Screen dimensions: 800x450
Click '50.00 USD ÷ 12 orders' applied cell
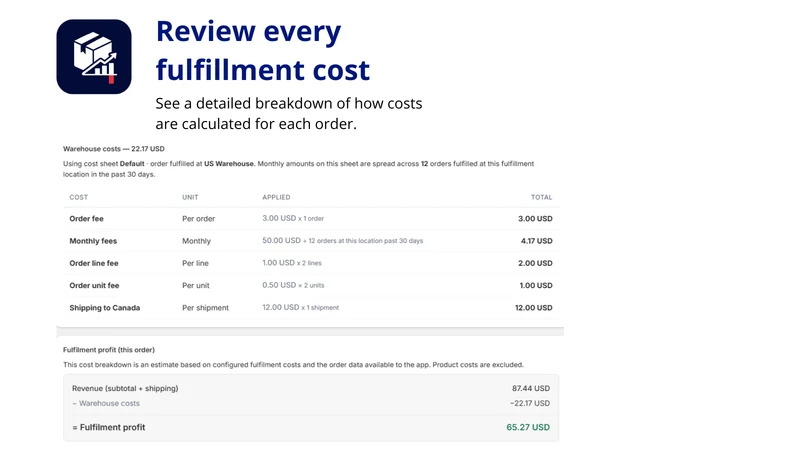pos(343,240)
